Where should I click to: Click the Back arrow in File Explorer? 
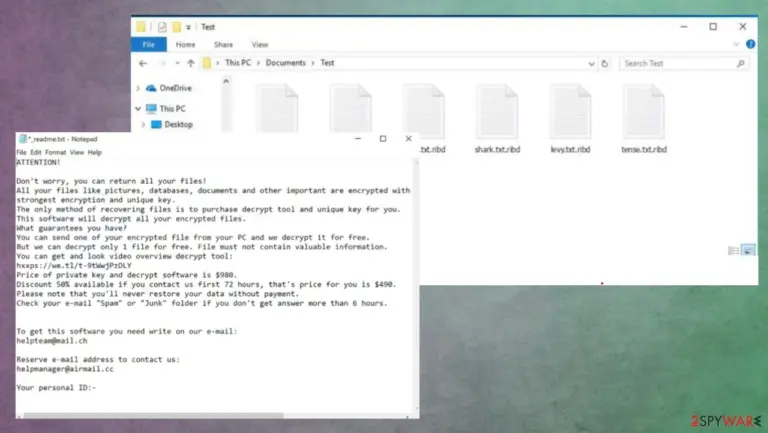(x=143, y=63)
